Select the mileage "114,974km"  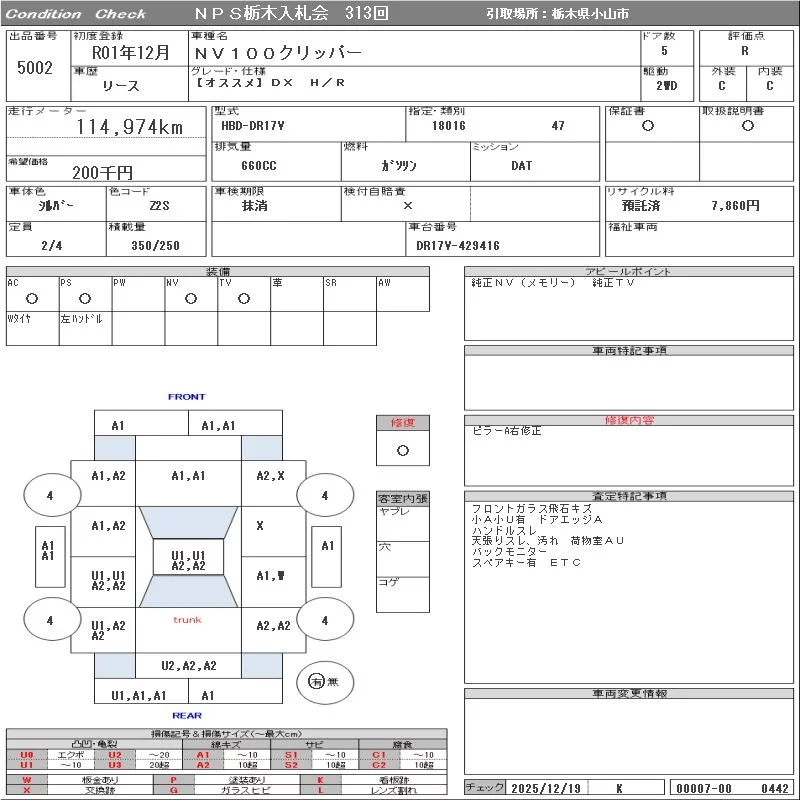pos(130,127)
